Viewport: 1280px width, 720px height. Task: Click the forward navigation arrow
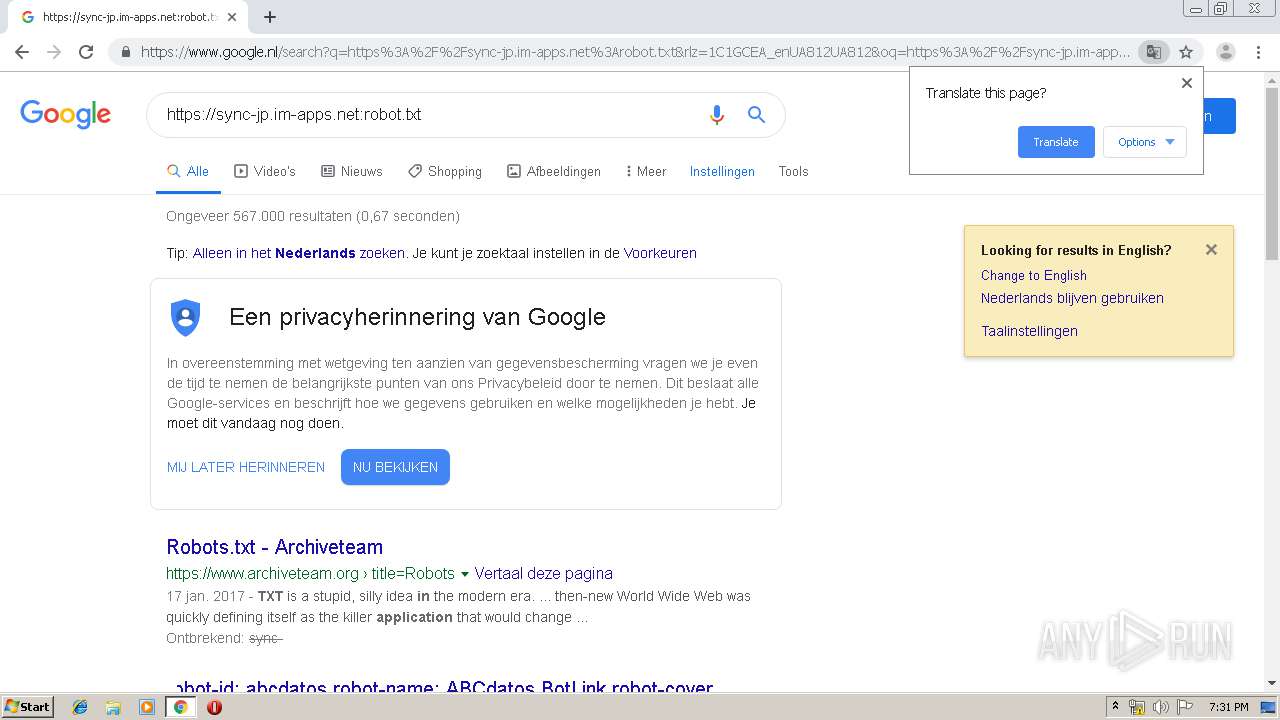[54, 52]
